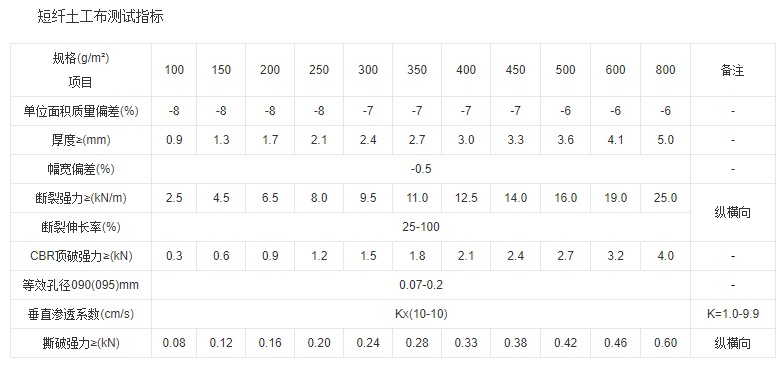Select the 等效孔径090(095)mm row label

click(81, 285)
